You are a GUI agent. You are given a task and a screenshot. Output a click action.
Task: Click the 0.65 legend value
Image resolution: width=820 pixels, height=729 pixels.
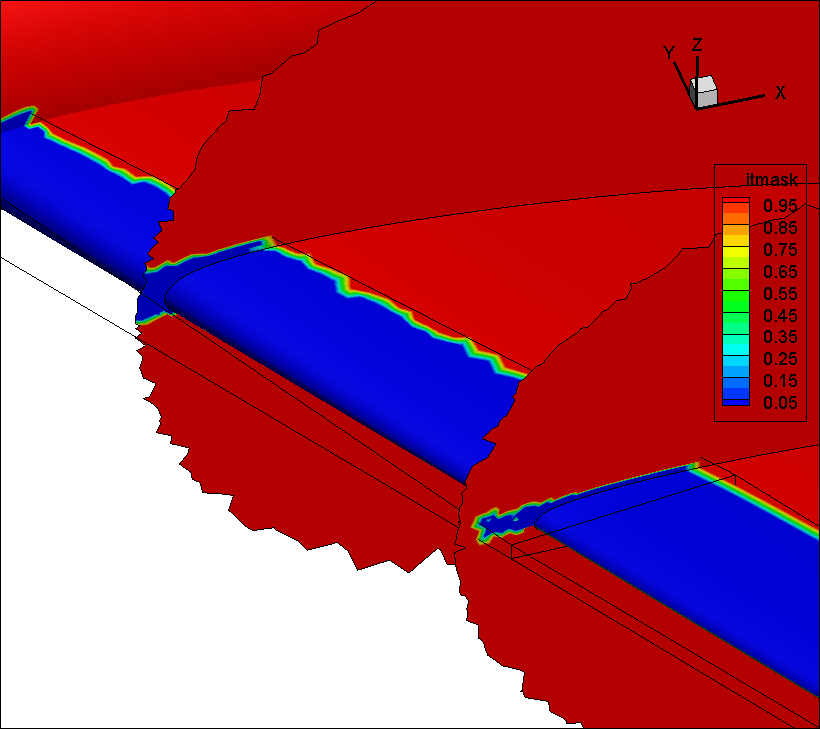pyautogui.click(x=780, y=271)
